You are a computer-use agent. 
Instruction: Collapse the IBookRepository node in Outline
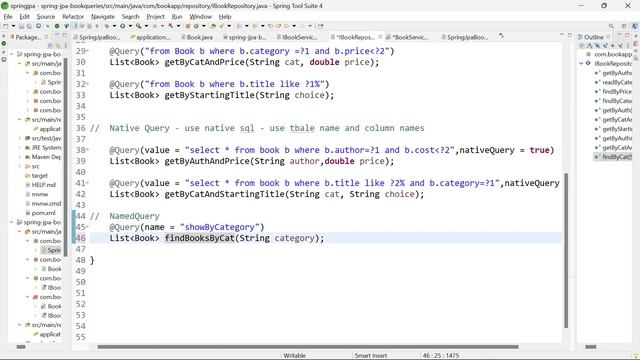[581, 63]
